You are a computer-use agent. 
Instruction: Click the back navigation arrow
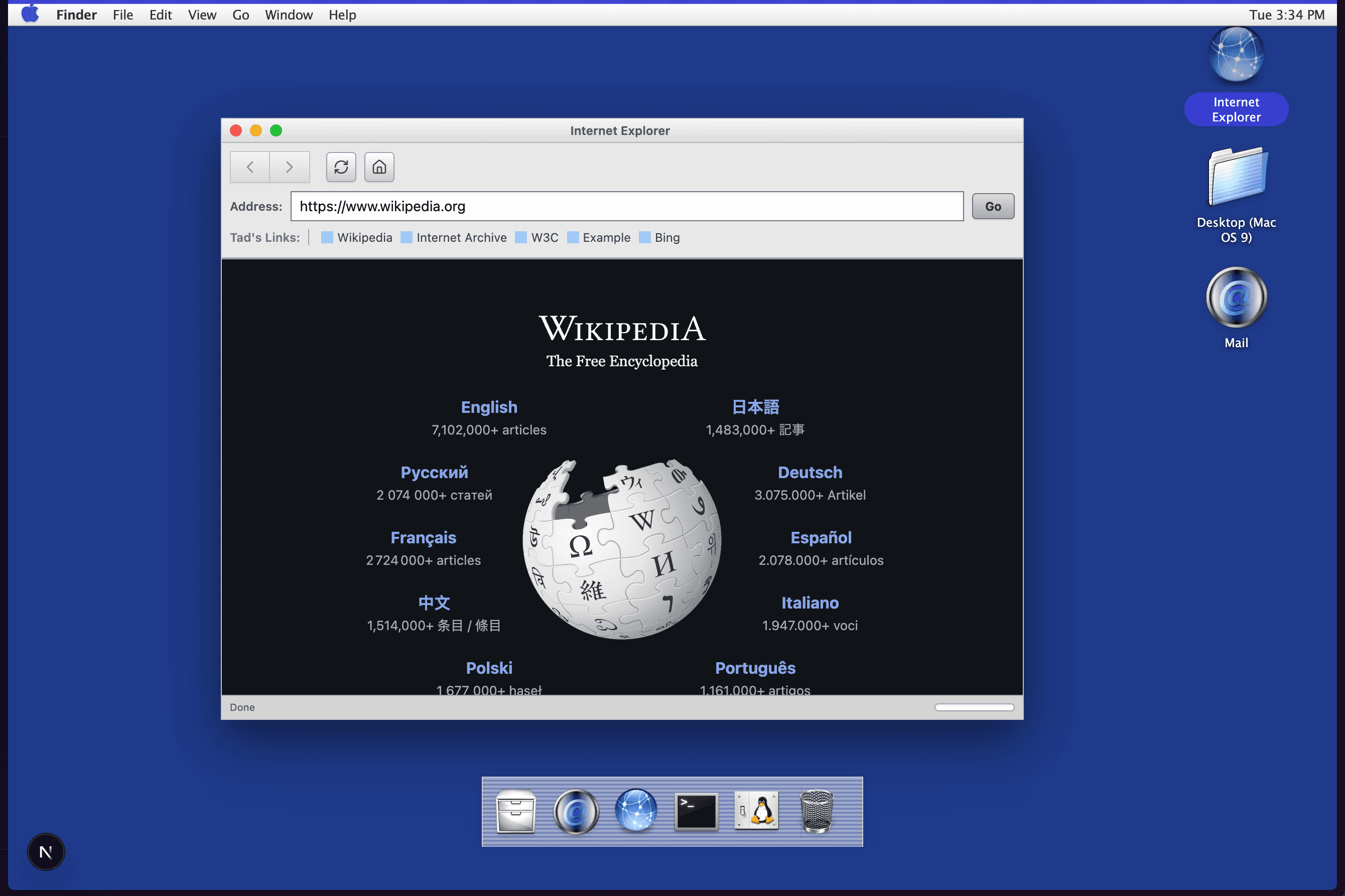point(250,166)
